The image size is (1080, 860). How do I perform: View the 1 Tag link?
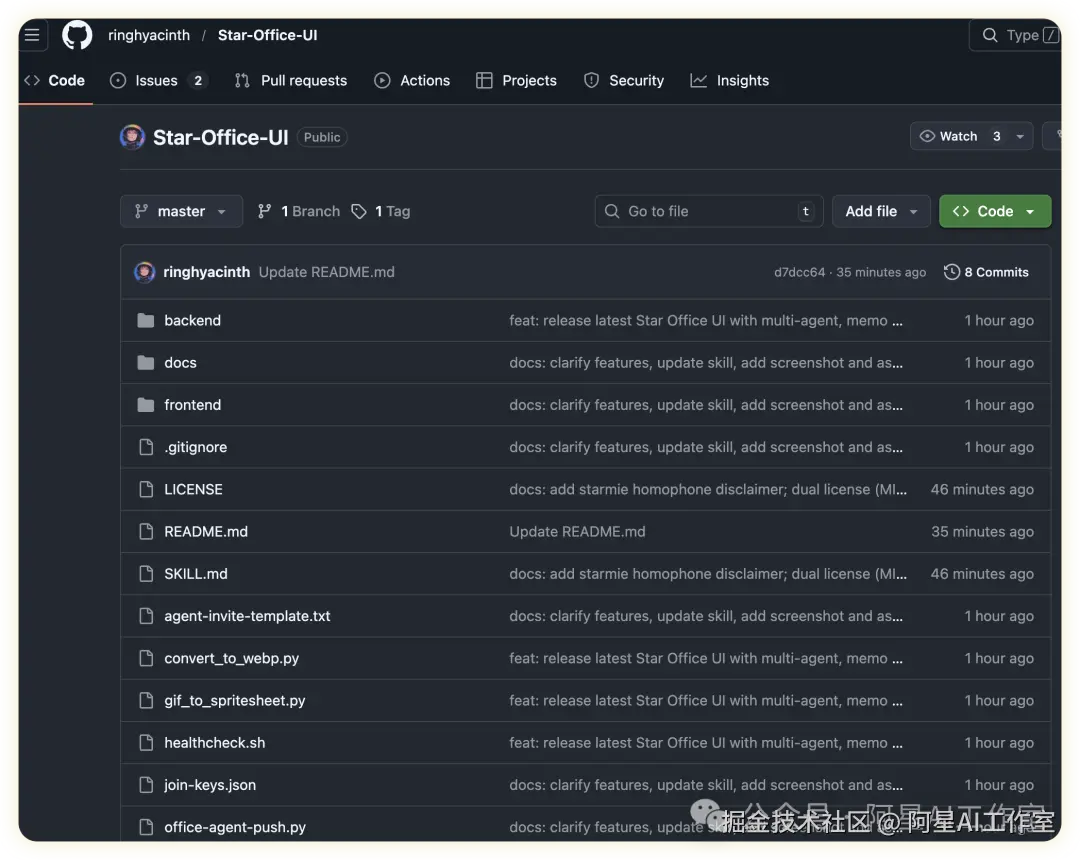tap(381, 211)
